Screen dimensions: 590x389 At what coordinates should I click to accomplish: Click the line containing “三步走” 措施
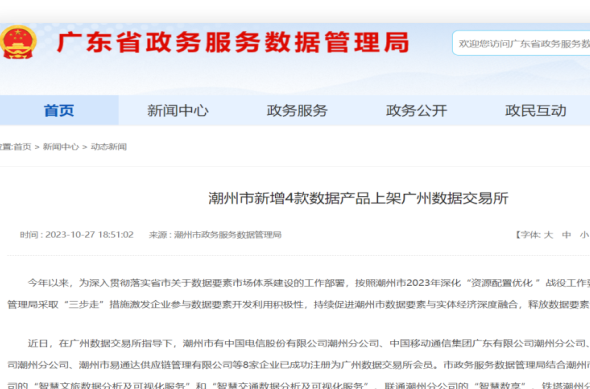299,304
